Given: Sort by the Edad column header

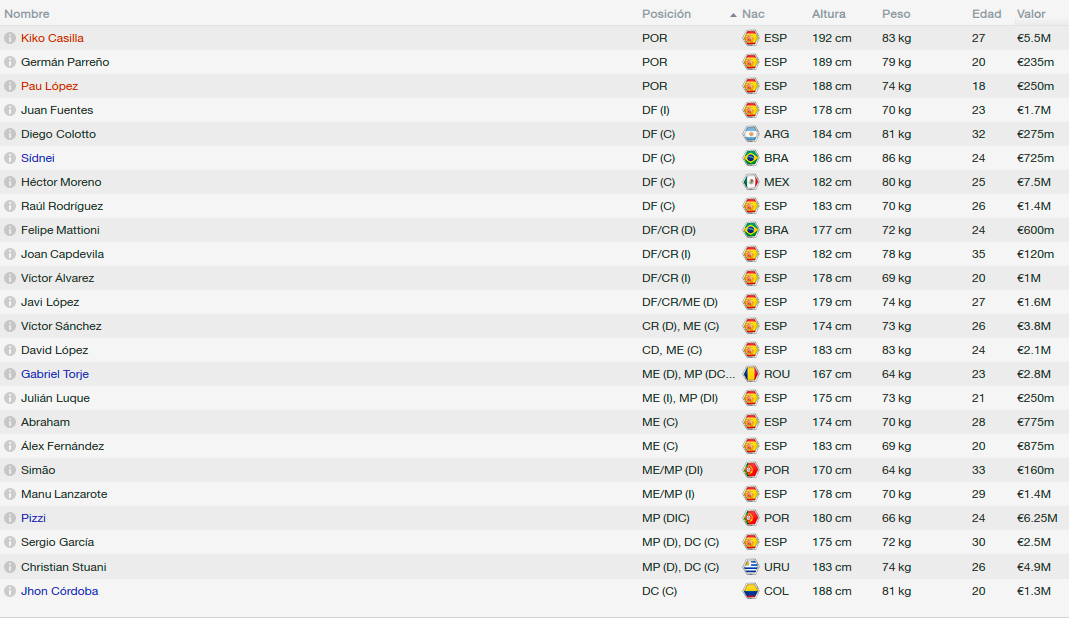Looking at the screenshot, I should pyautogui.click(x=987, y=14).
